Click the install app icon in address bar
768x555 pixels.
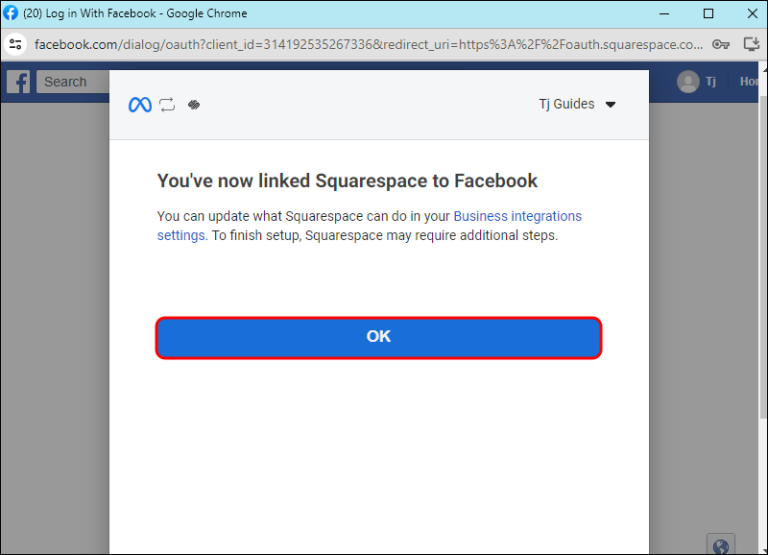pyautogui.click(x=752, y=44)
